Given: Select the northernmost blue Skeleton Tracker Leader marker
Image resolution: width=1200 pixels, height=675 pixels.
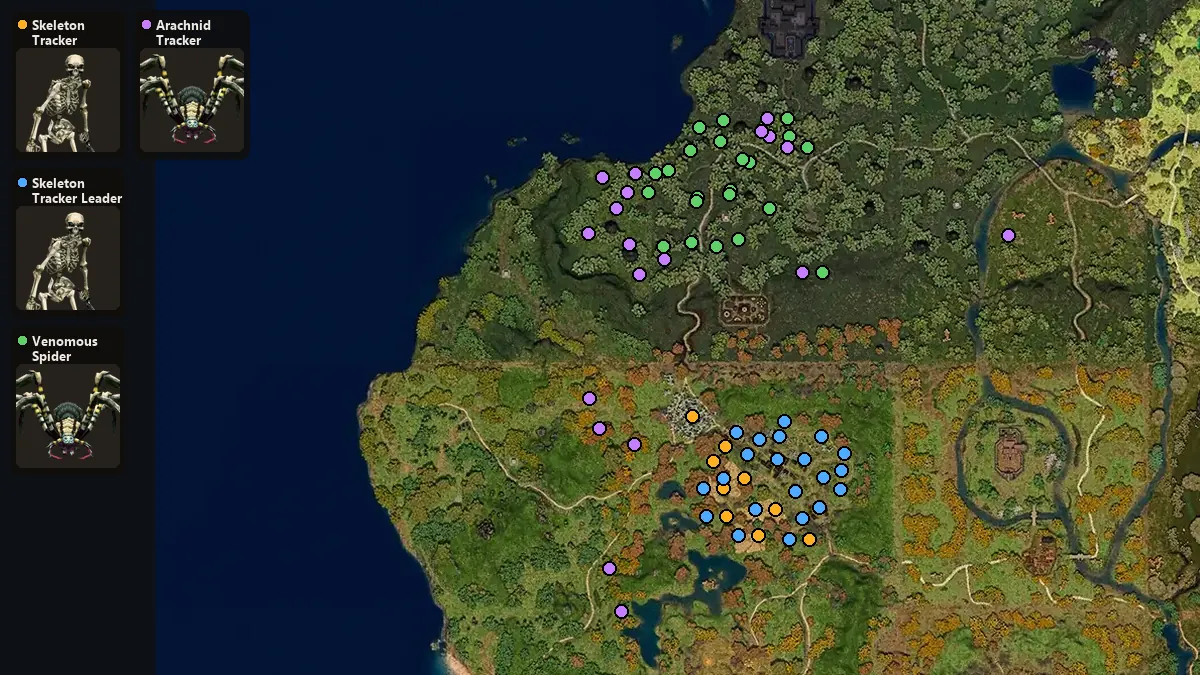Looking at the screenshot, I should (784, 421).
